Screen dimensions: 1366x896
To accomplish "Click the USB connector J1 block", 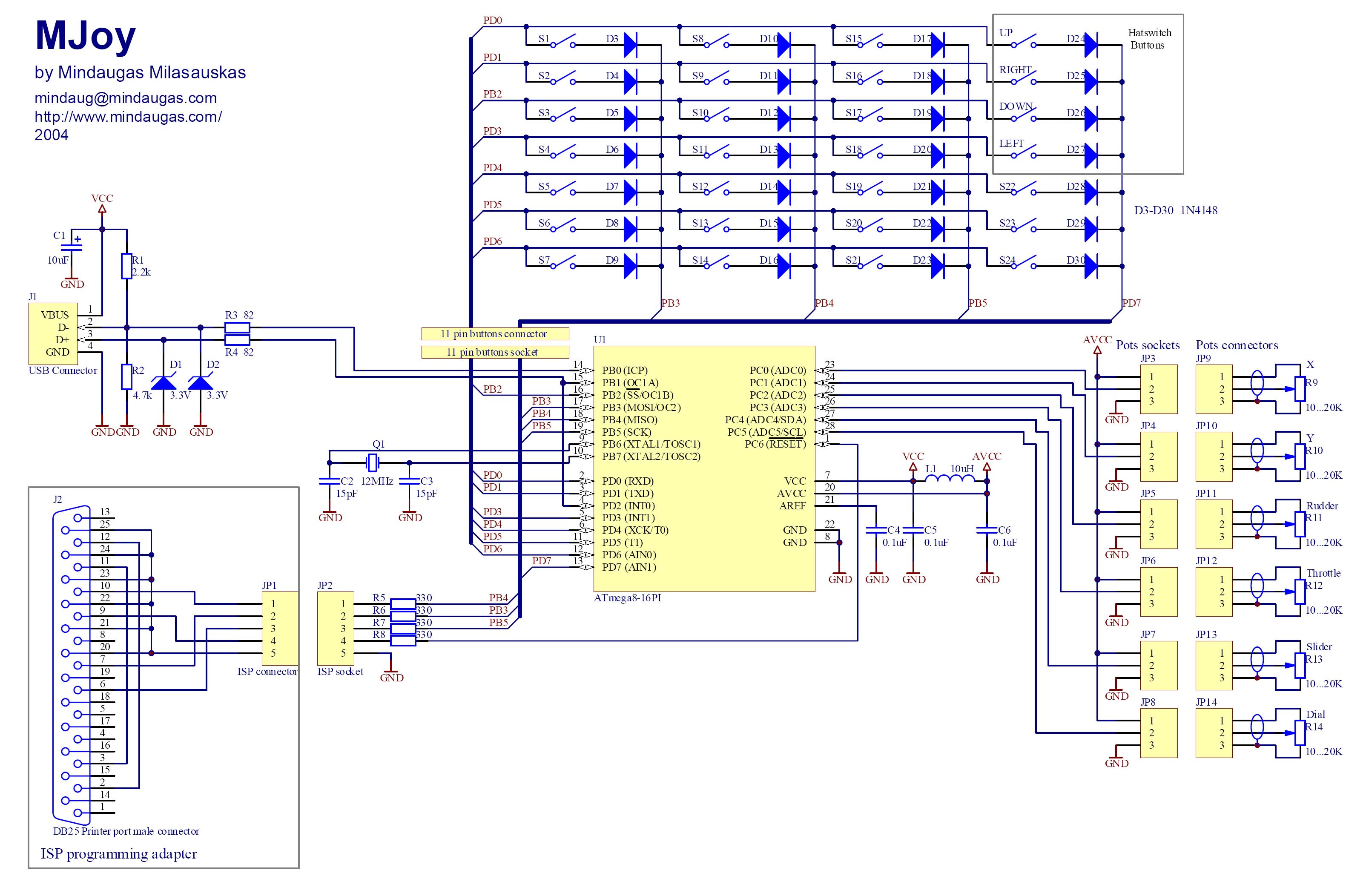I will 53,333.
